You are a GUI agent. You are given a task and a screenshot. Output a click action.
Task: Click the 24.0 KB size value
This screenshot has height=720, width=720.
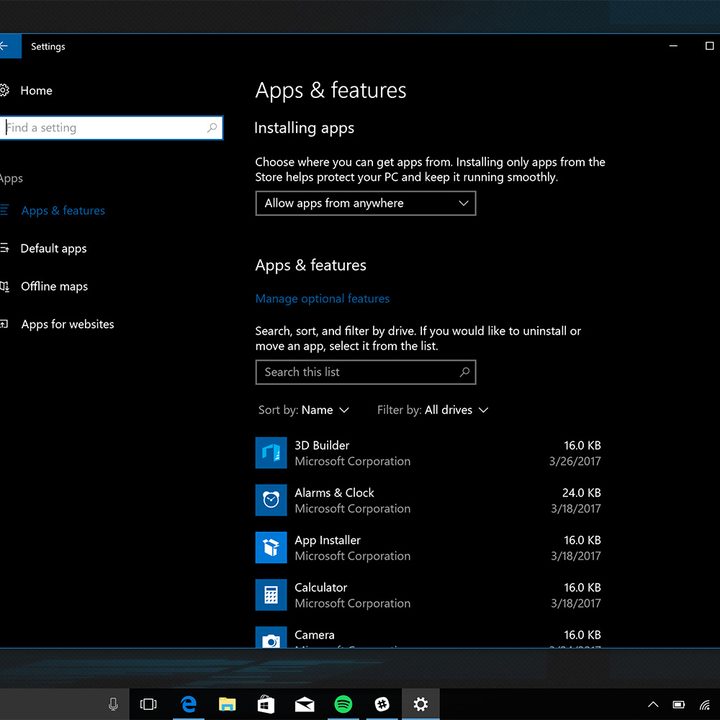[x=581, y=492]
